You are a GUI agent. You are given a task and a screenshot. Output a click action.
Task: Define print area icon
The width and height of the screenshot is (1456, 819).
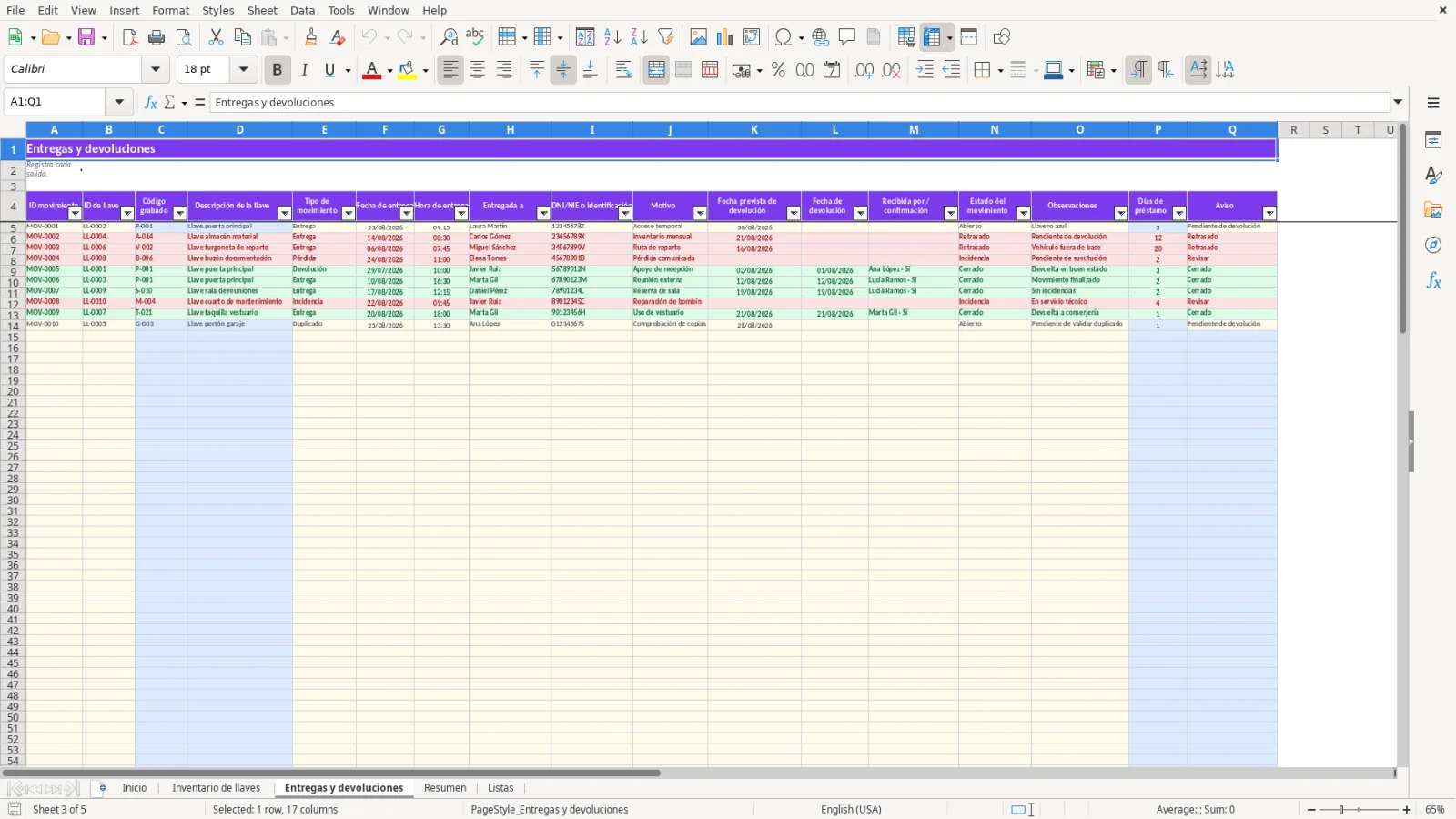(x=906, y=37)
